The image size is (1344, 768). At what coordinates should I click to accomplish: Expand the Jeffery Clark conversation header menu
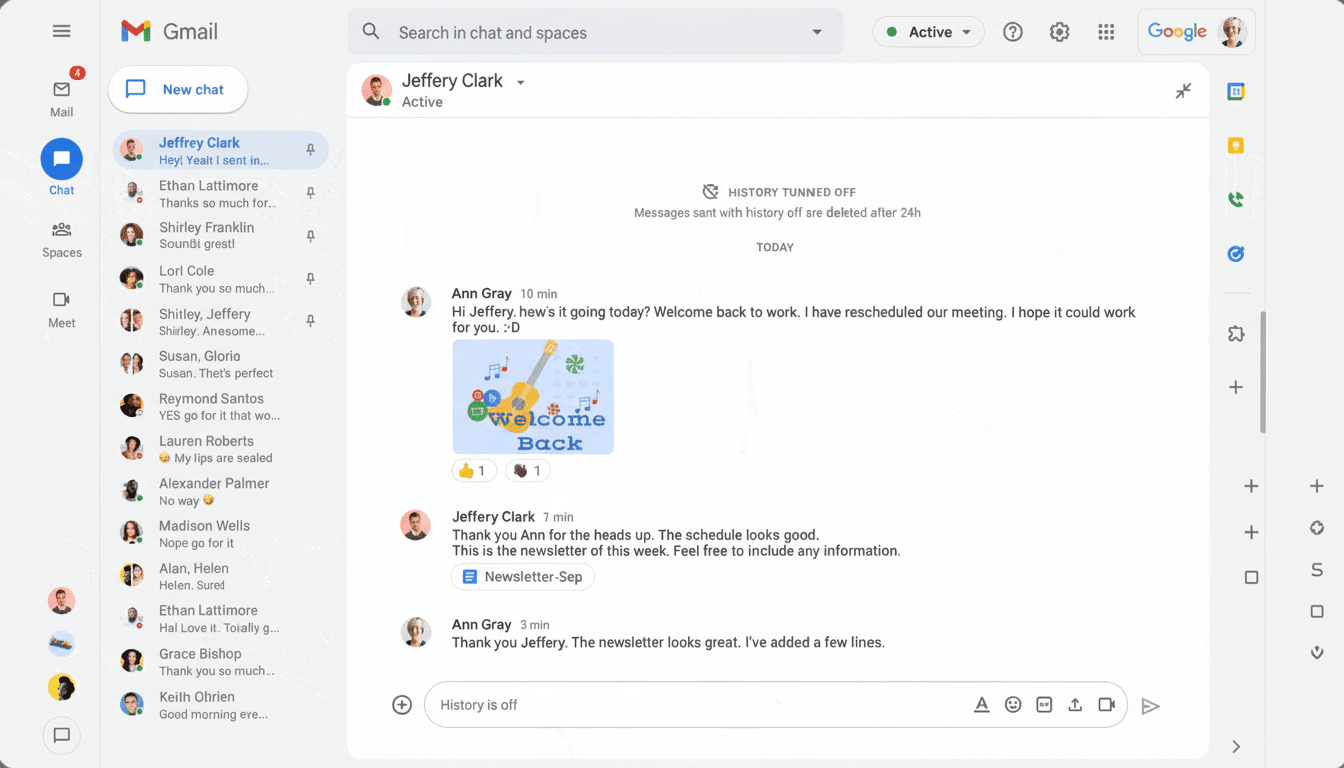pyautogui.click(x=520, y=81)
